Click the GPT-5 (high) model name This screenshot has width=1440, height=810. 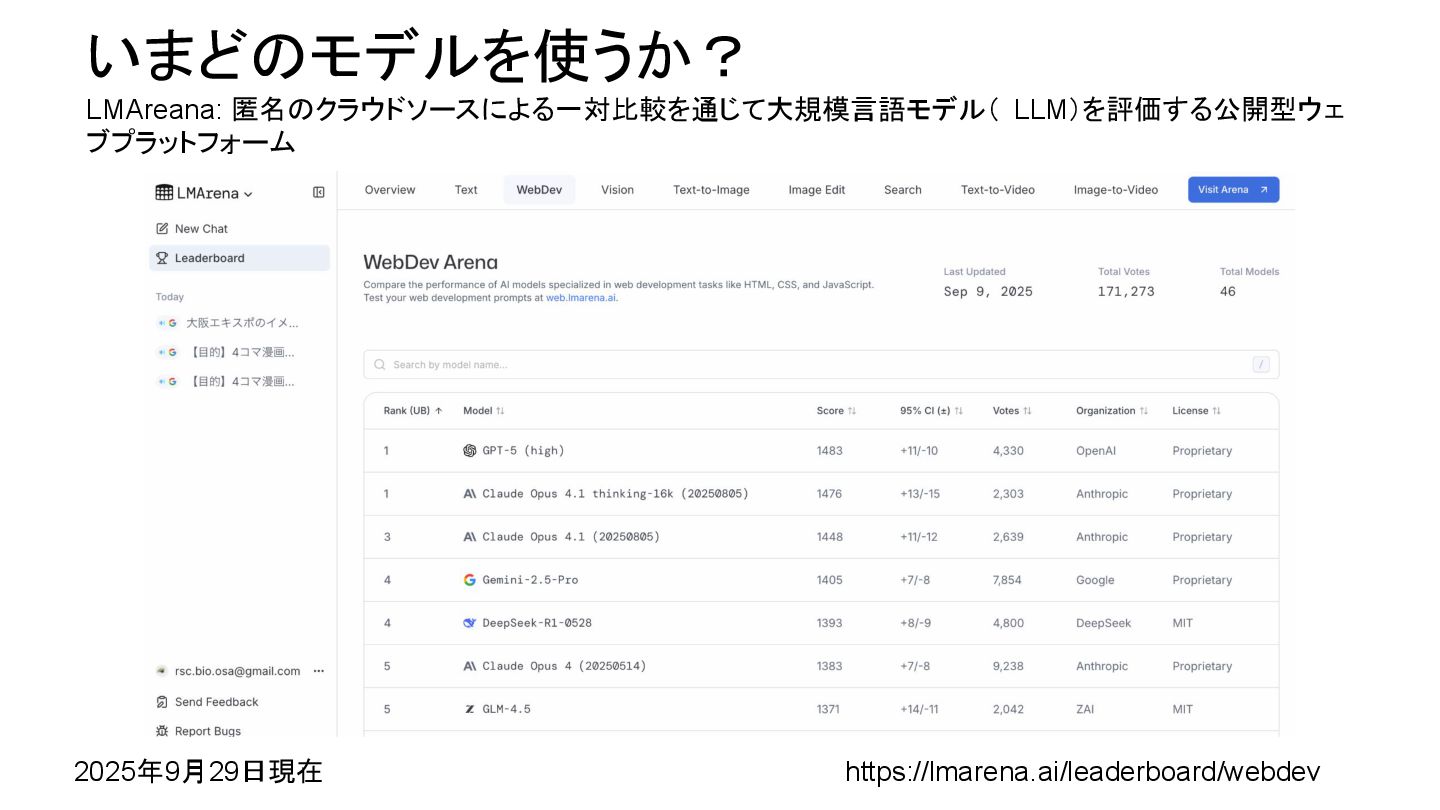click(523, 451)
